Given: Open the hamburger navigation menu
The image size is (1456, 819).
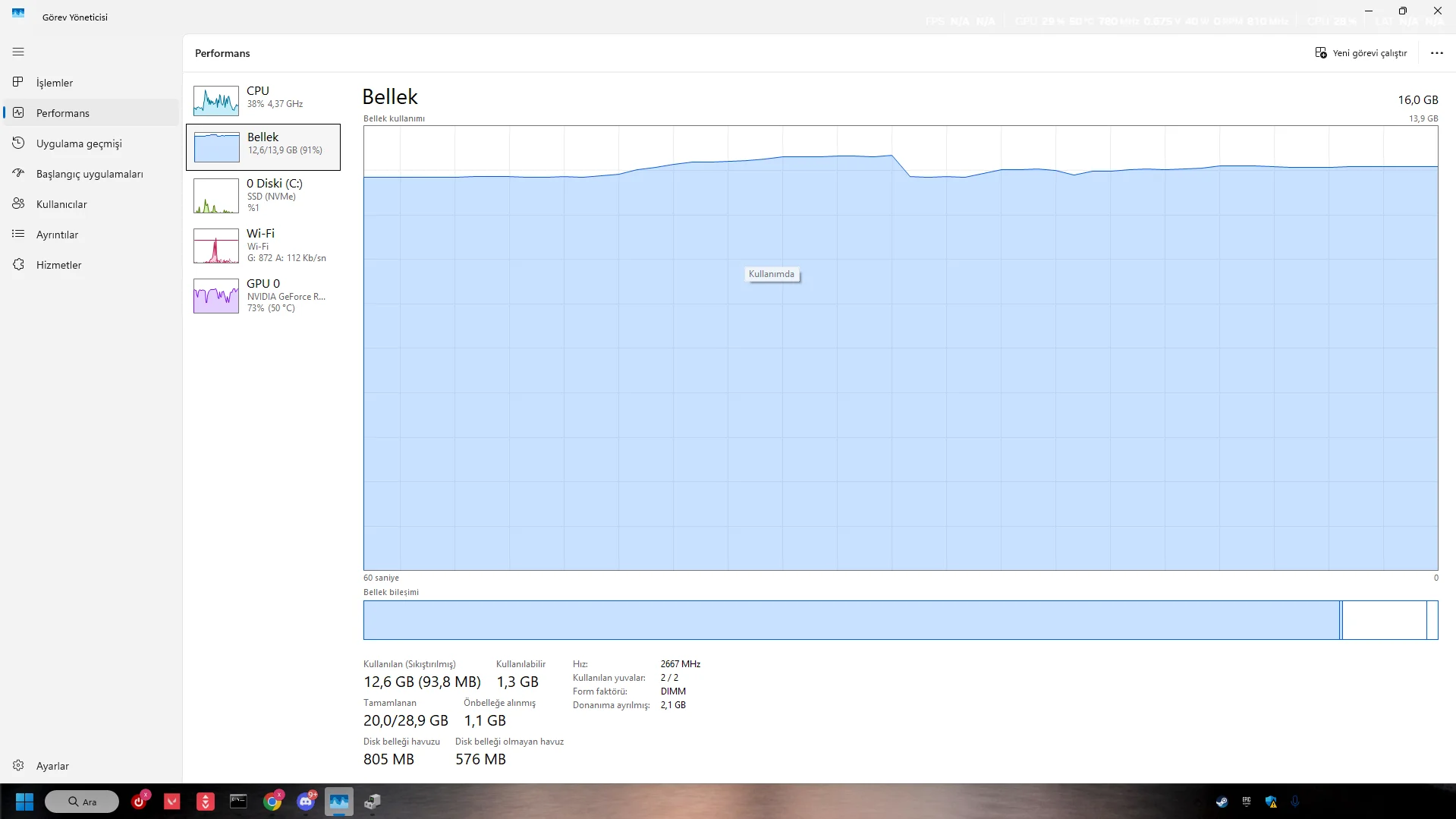Looking at the screenshot, I should click(18, 52).
